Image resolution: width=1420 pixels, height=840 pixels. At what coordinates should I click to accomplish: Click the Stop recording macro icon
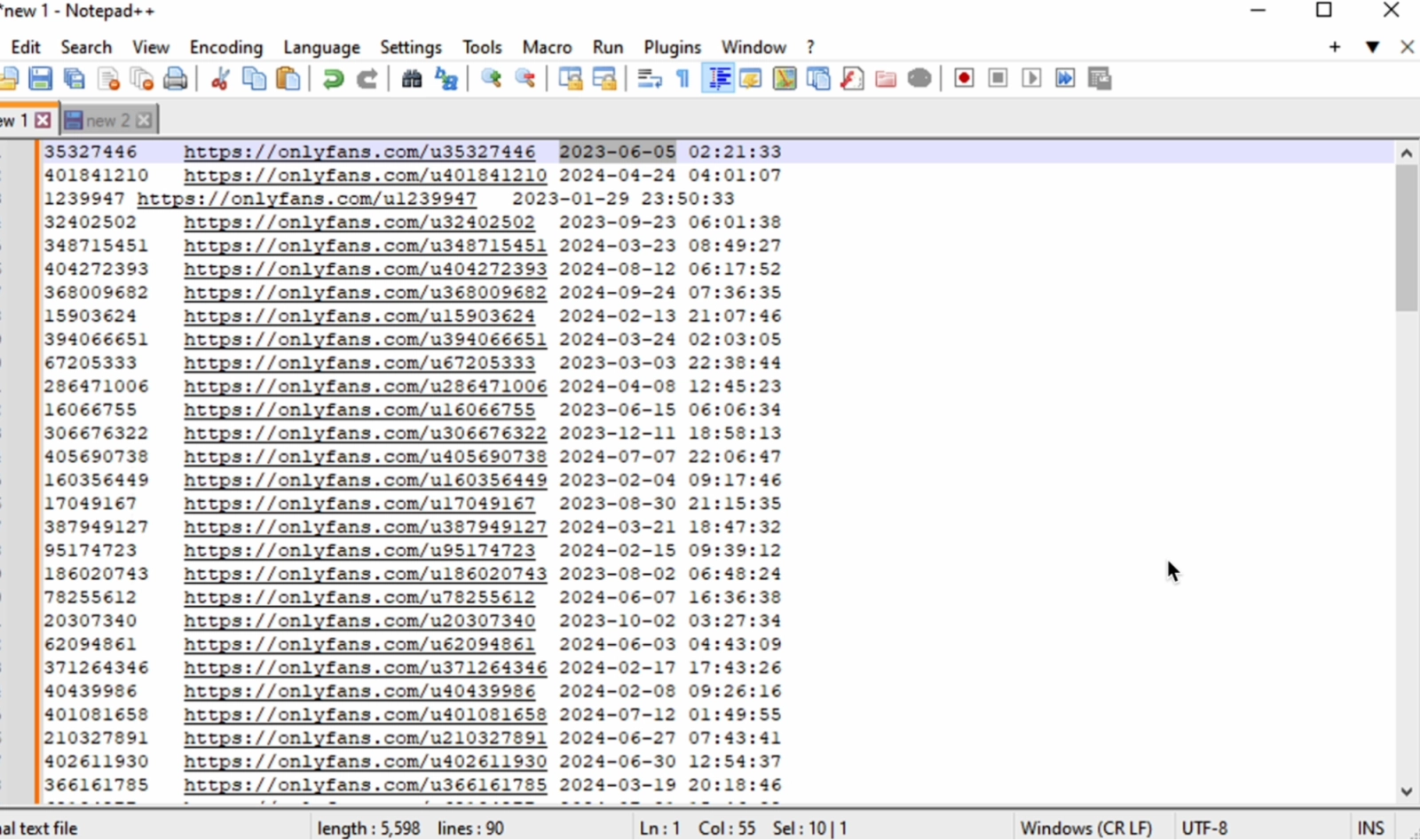998,79
